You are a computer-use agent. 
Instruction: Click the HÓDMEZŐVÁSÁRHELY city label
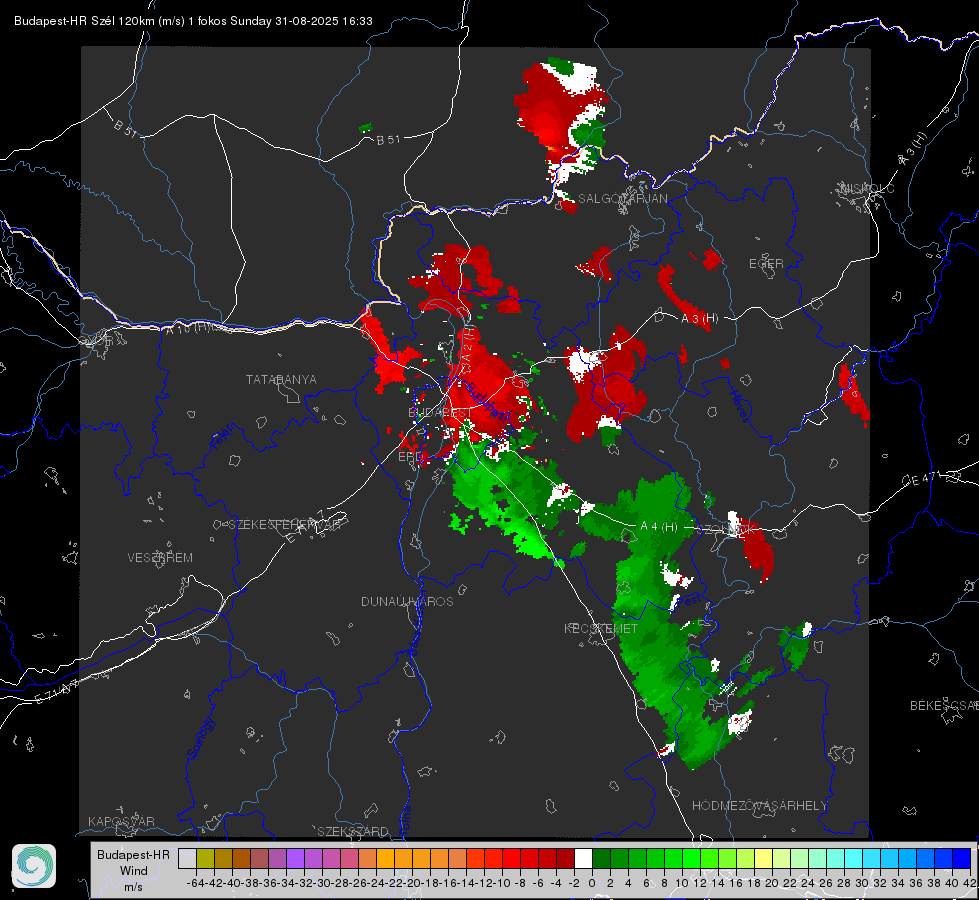tap(759, 806)
